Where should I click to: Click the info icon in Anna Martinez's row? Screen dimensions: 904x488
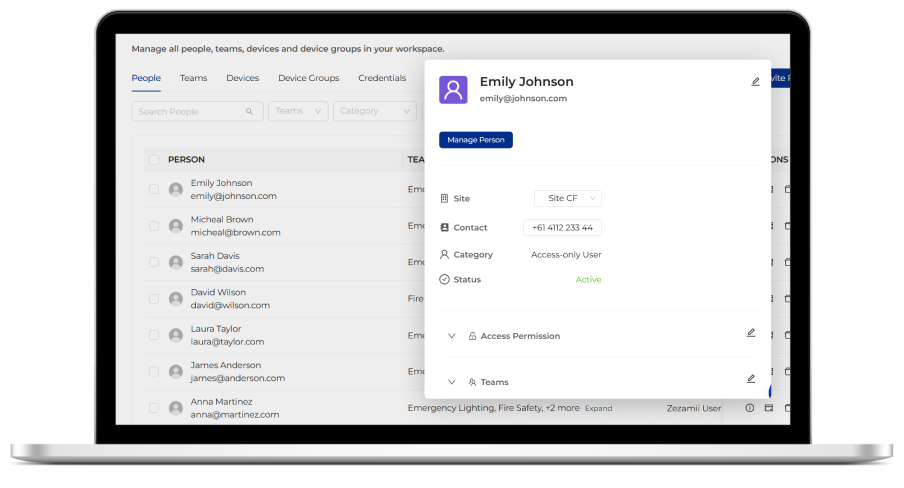(x=749, y=408)
